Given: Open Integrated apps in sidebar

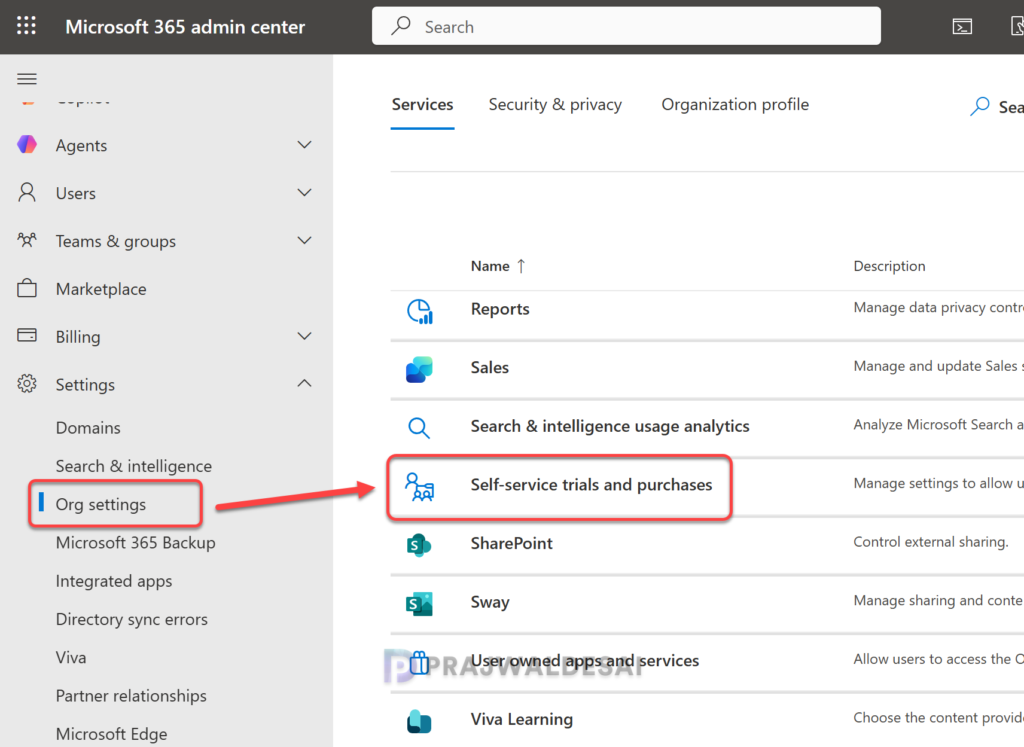Looking at the screenshot, I should click(114, 581).
